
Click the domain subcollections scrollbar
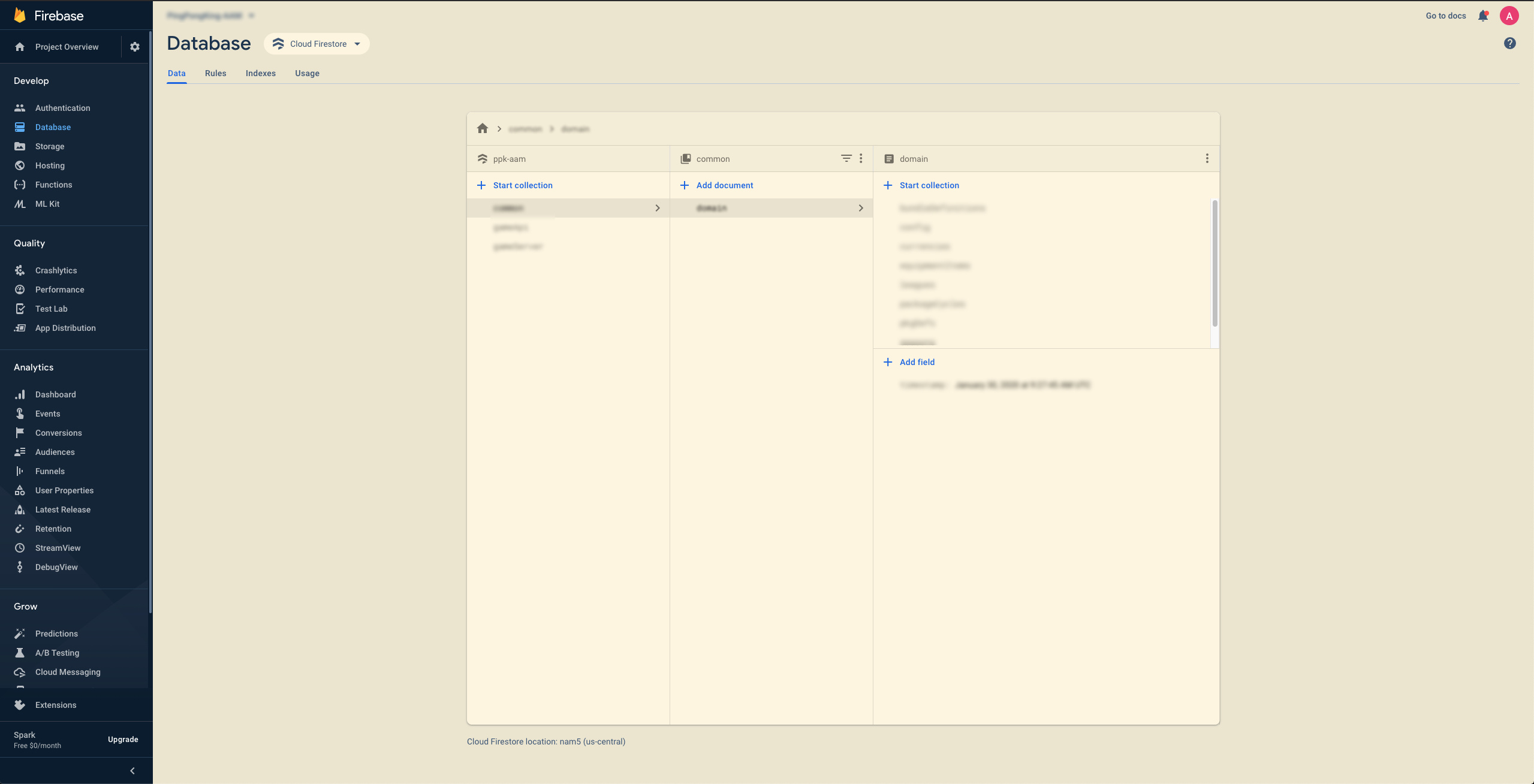[1215, 264]
